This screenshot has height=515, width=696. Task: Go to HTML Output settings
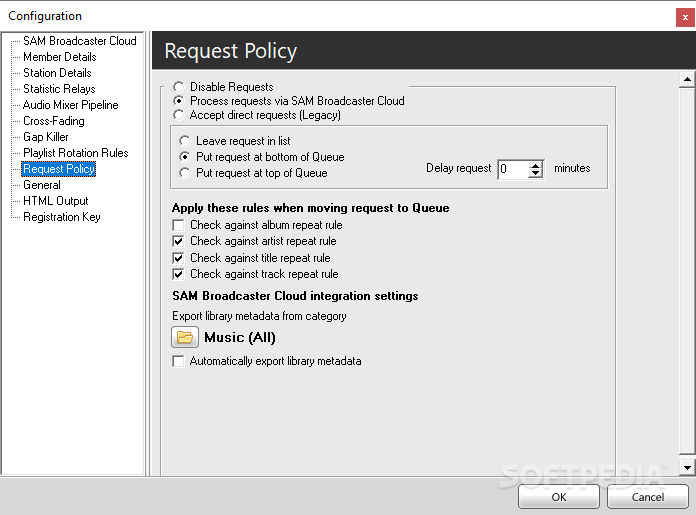(55, 201)
